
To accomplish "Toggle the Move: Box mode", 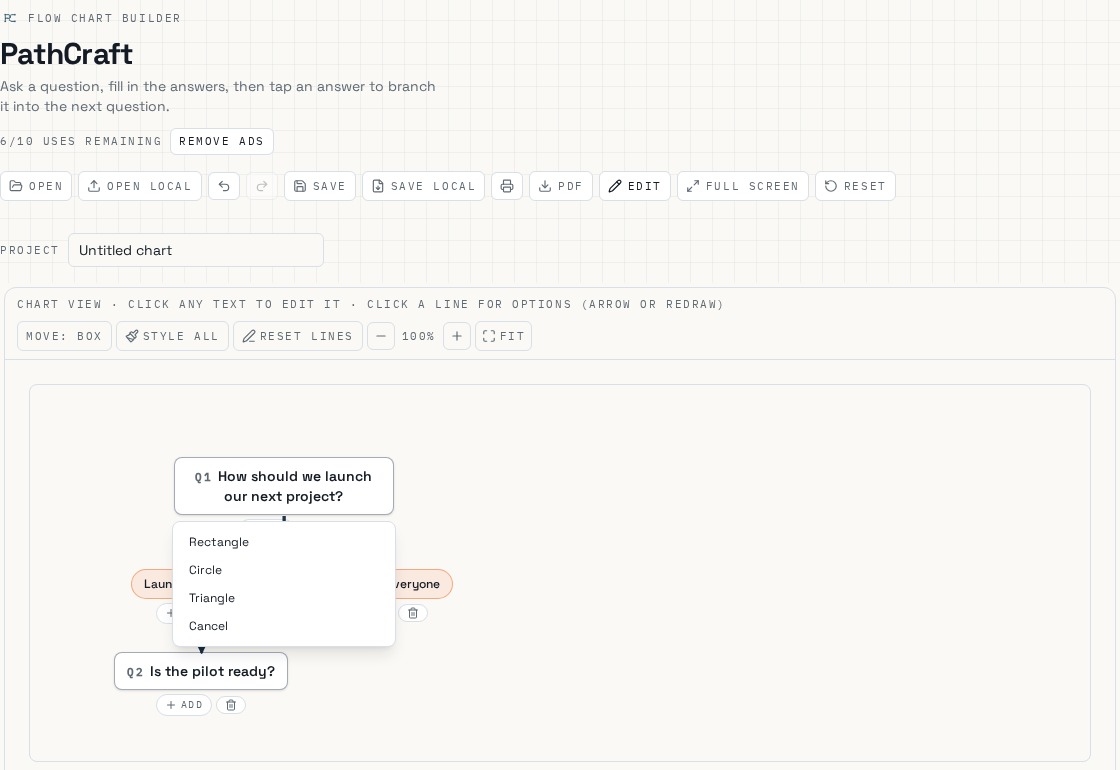I will click(64, 336).
